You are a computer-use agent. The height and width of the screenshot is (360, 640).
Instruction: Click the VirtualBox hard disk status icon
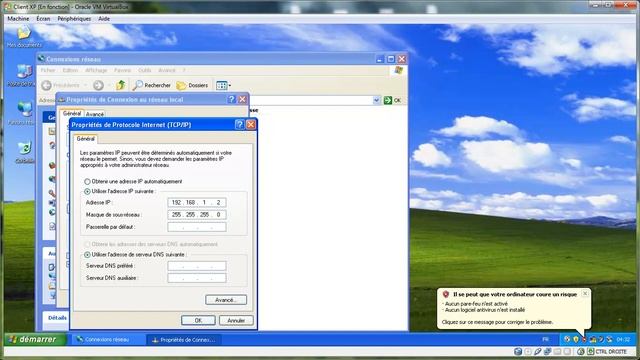pyautogui.click(x=518, y=351)
